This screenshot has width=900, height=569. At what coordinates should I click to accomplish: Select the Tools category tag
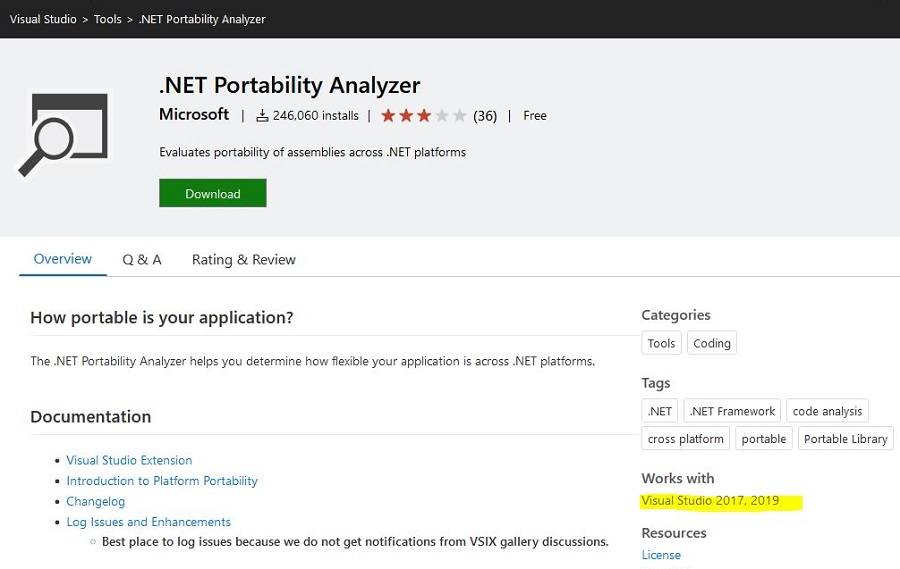tap(661, 343)
